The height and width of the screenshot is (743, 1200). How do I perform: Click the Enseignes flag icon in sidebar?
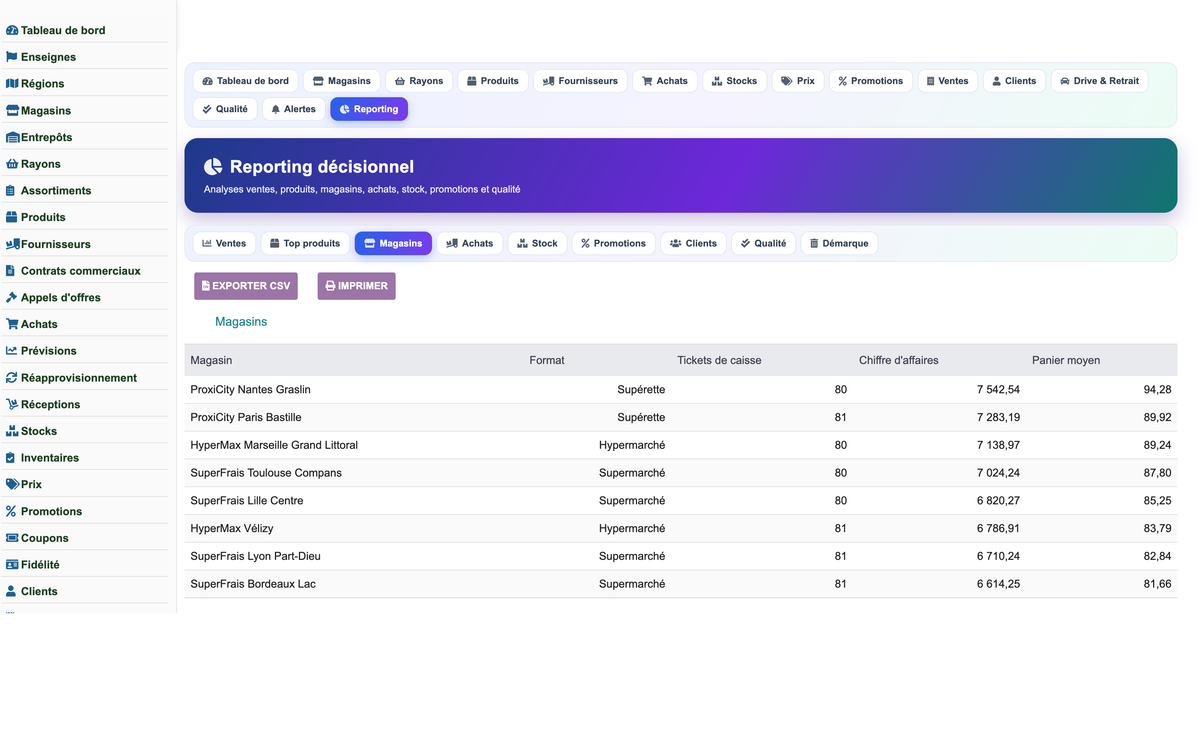[x=12, y=57]
